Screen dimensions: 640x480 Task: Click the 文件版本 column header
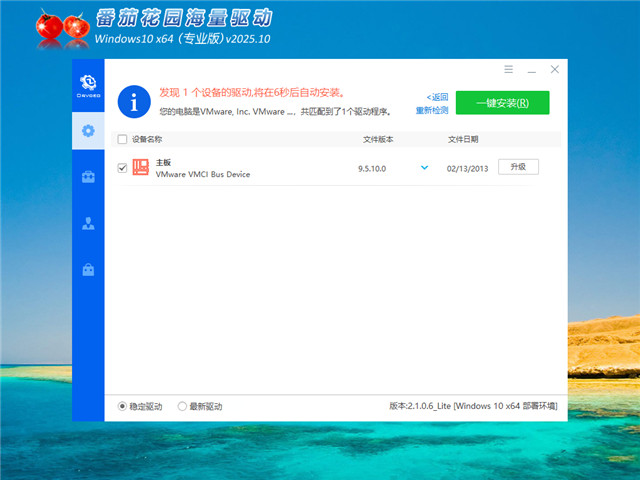tap(378, 140)
